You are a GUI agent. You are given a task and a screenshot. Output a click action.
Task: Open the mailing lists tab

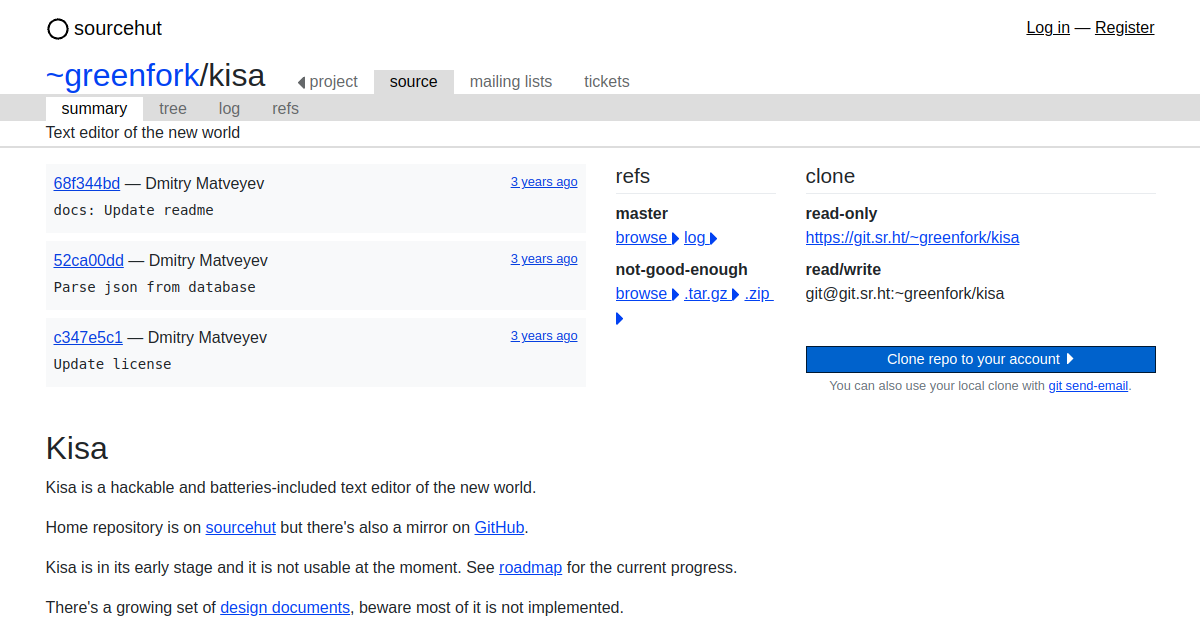(x=511, y=82)
